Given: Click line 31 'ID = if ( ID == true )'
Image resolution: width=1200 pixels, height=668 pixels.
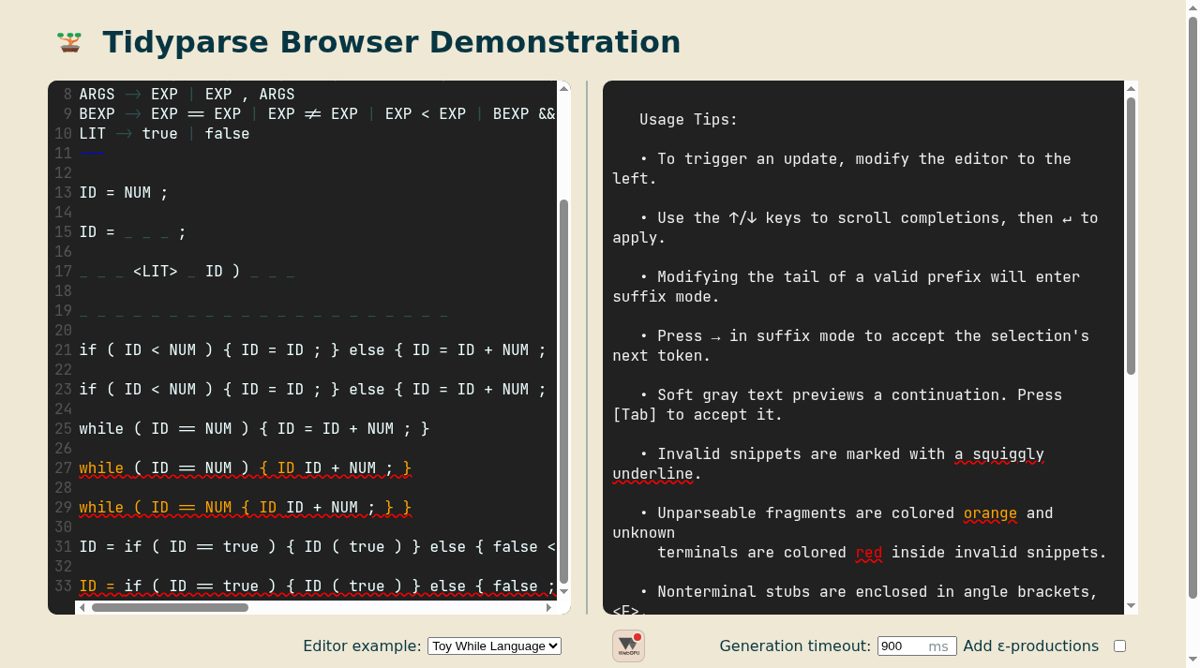Looking at the screenshot, I should coord(317,546).
